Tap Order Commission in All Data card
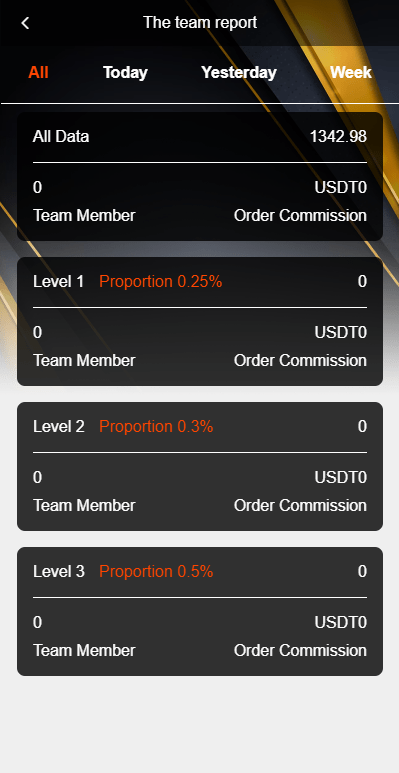 pos(300,215)
